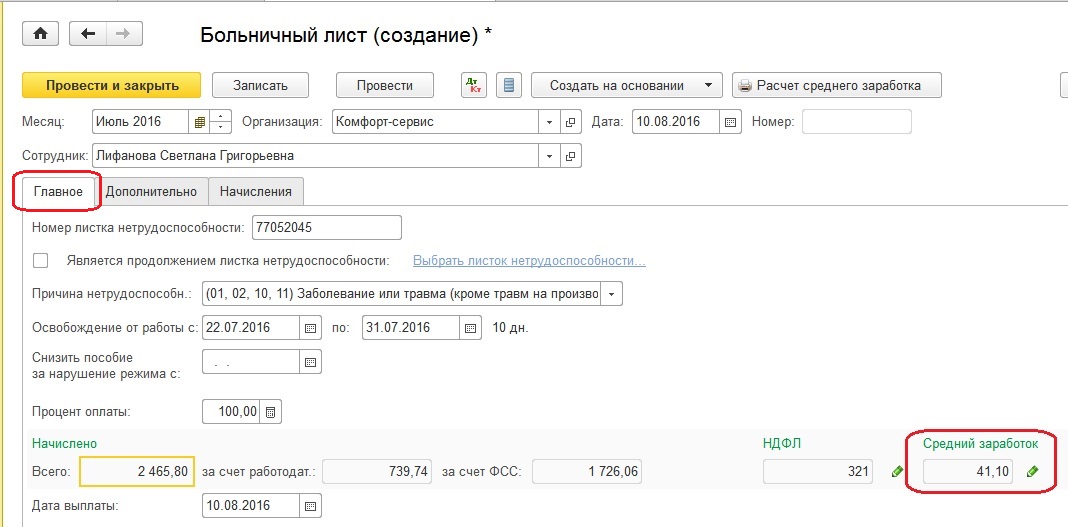Expand the Организация dropdown list

click(x=549, y=123)
